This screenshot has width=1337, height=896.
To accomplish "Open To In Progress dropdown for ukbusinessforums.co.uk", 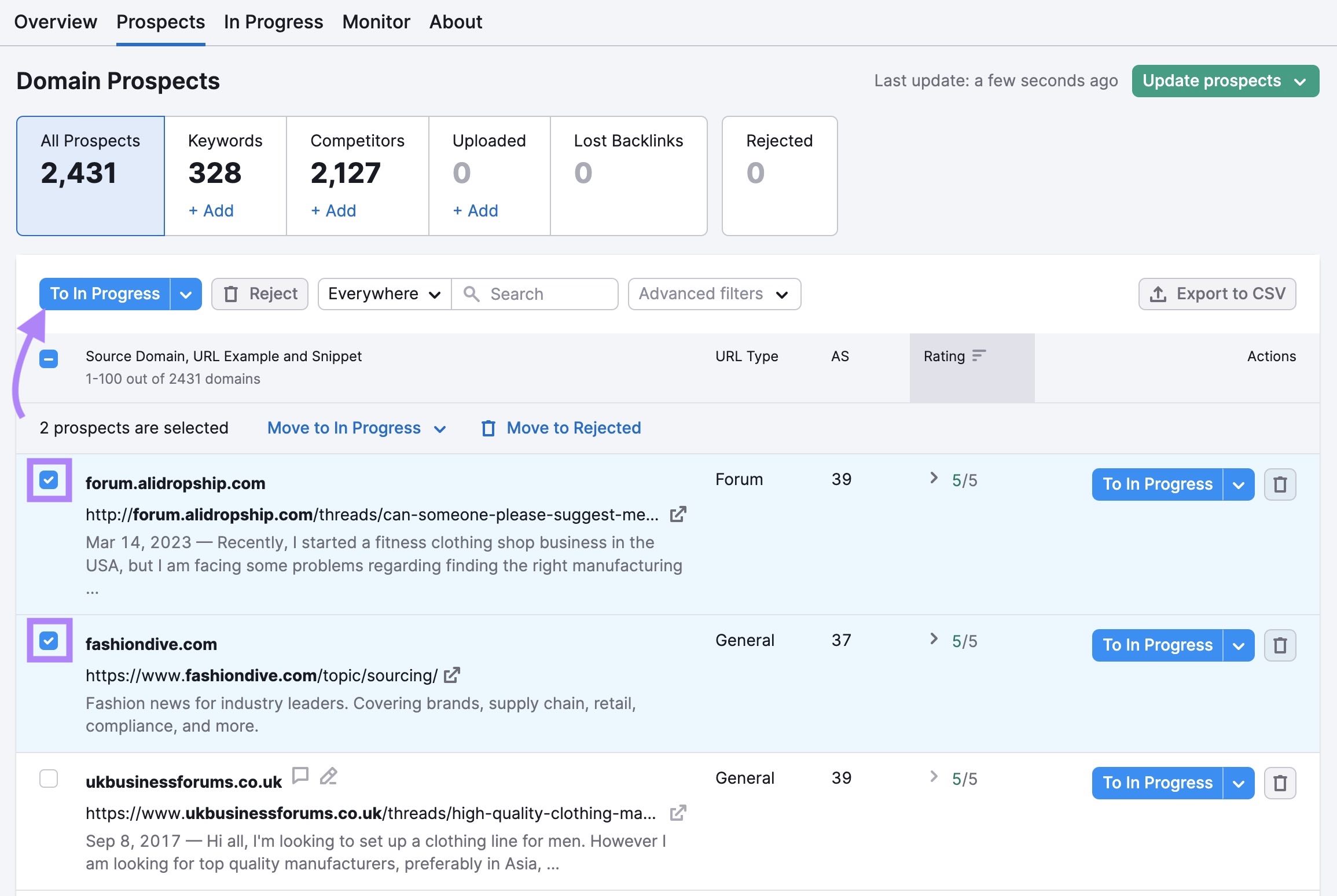I will pos(1239,783).
